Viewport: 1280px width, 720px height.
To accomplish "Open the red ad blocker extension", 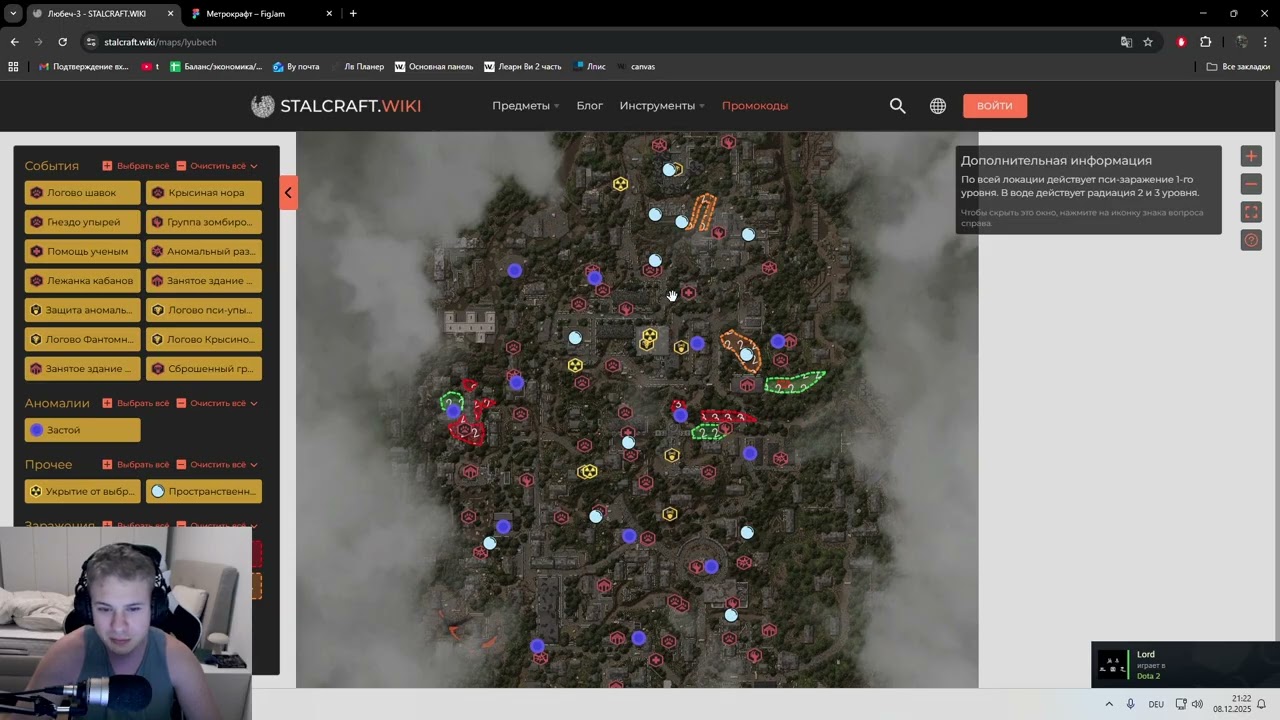I will pos(1181,42).
